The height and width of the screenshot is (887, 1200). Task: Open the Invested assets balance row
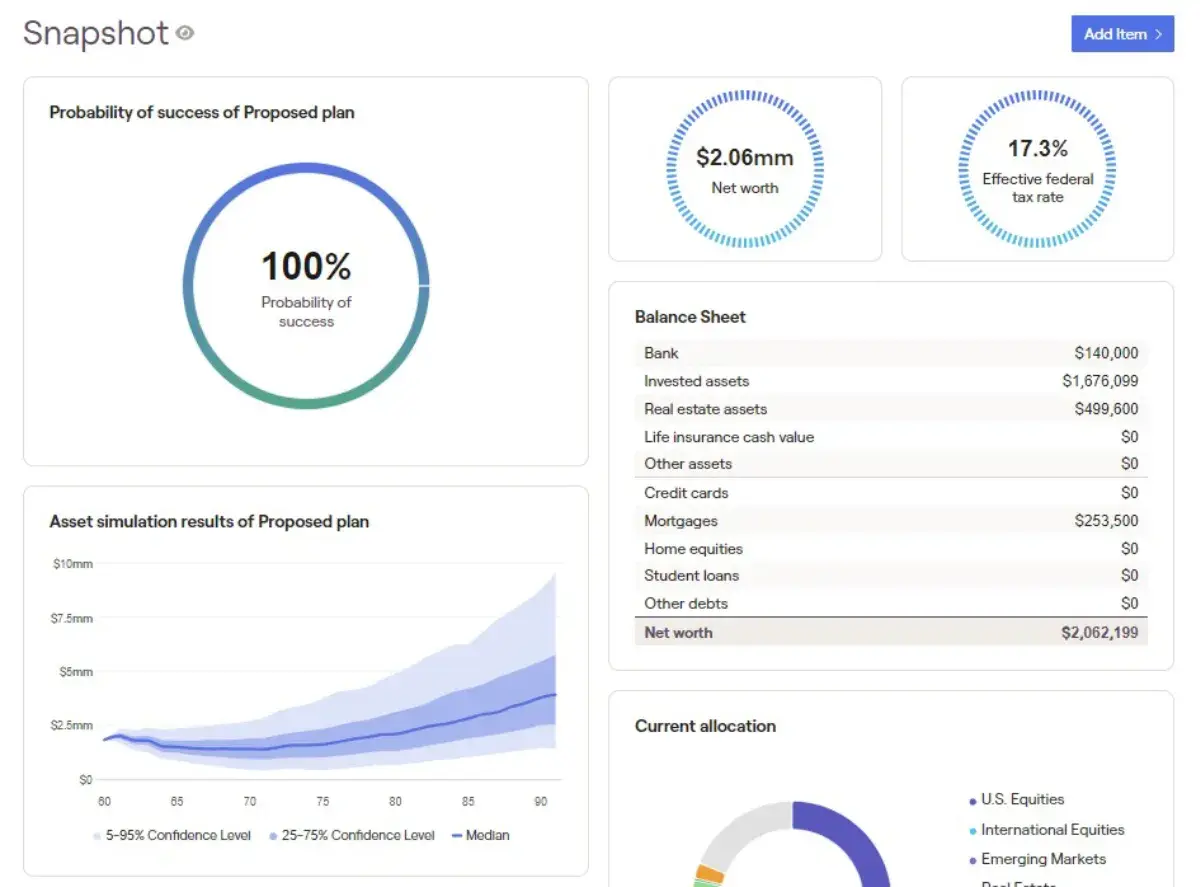point(890,381)
